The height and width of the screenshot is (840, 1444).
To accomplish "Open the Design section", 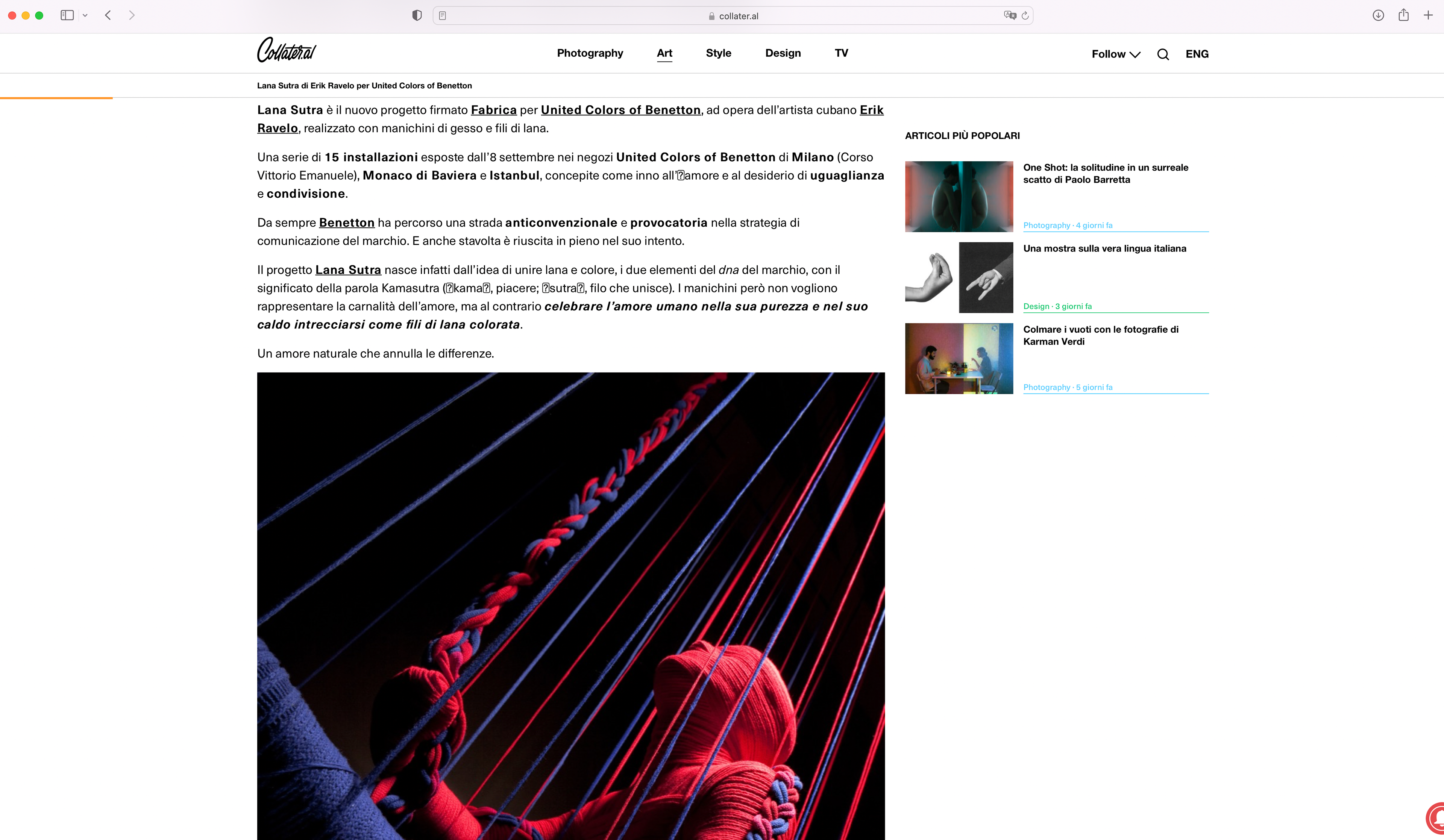I will click(783, 53).
